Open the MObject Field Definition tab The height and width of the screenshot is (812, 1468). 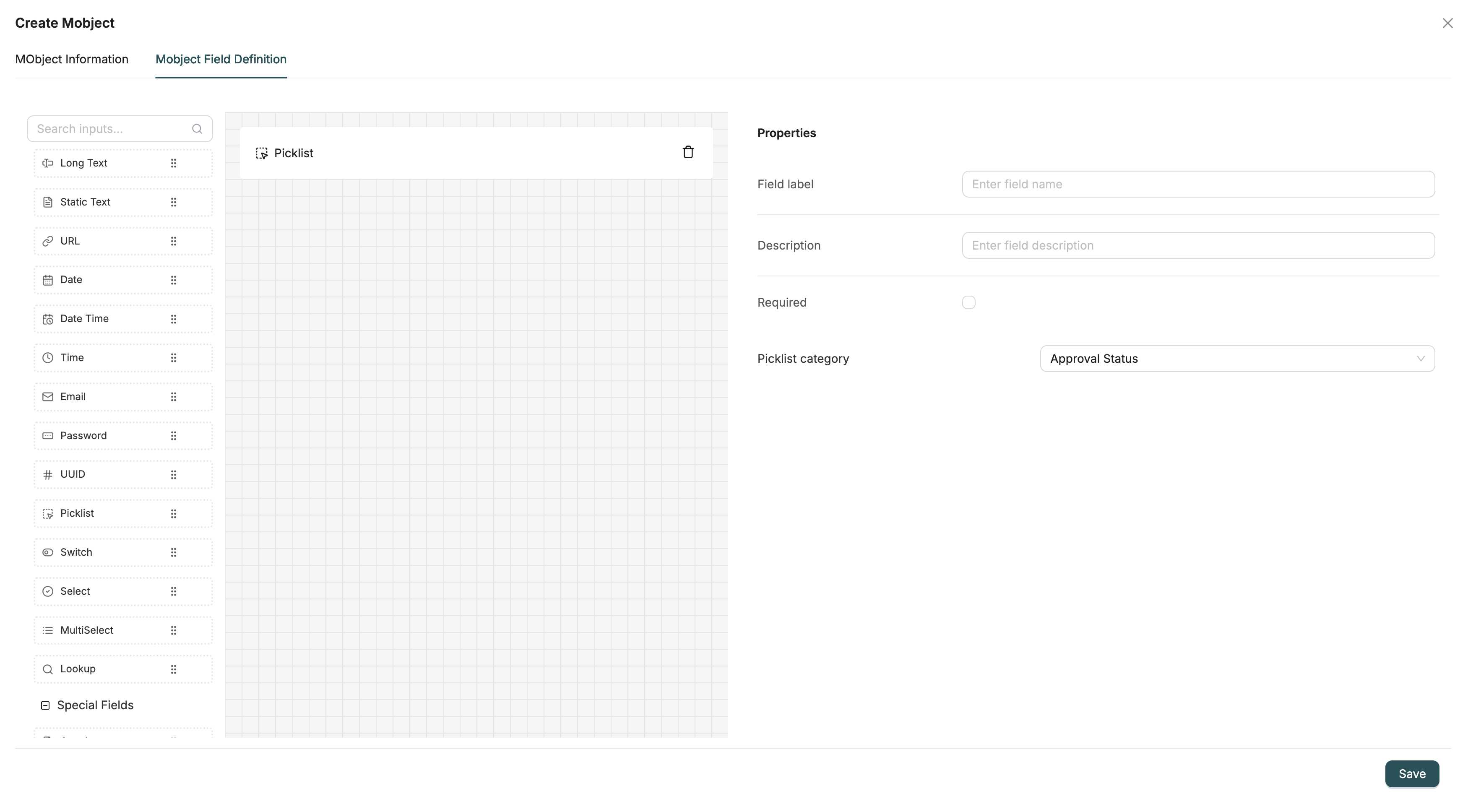221,59
